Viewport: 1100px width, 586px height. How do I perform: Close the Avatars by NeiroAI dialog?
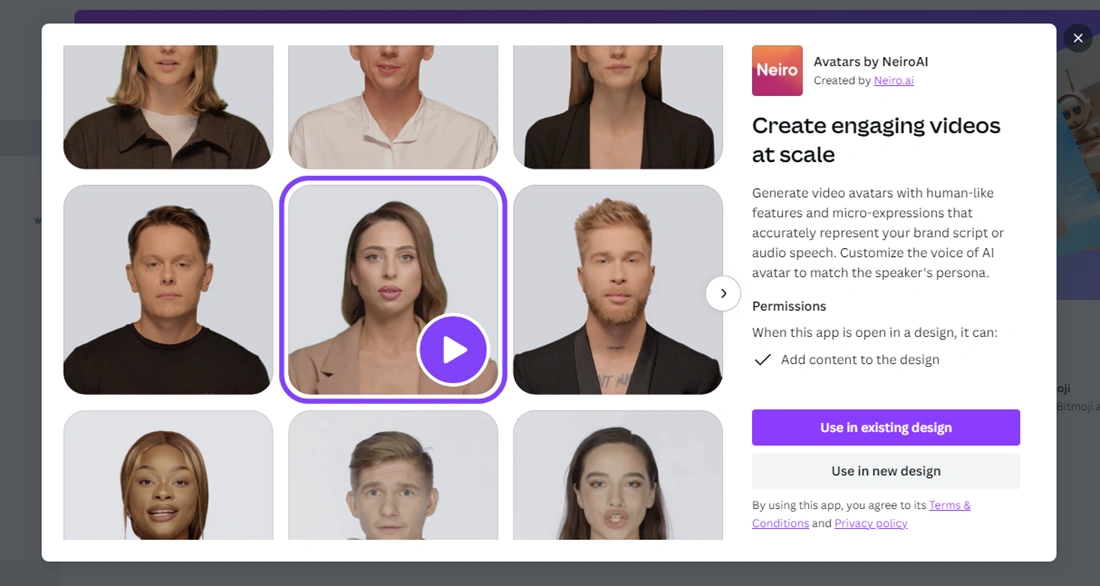tap(1078, 38)
